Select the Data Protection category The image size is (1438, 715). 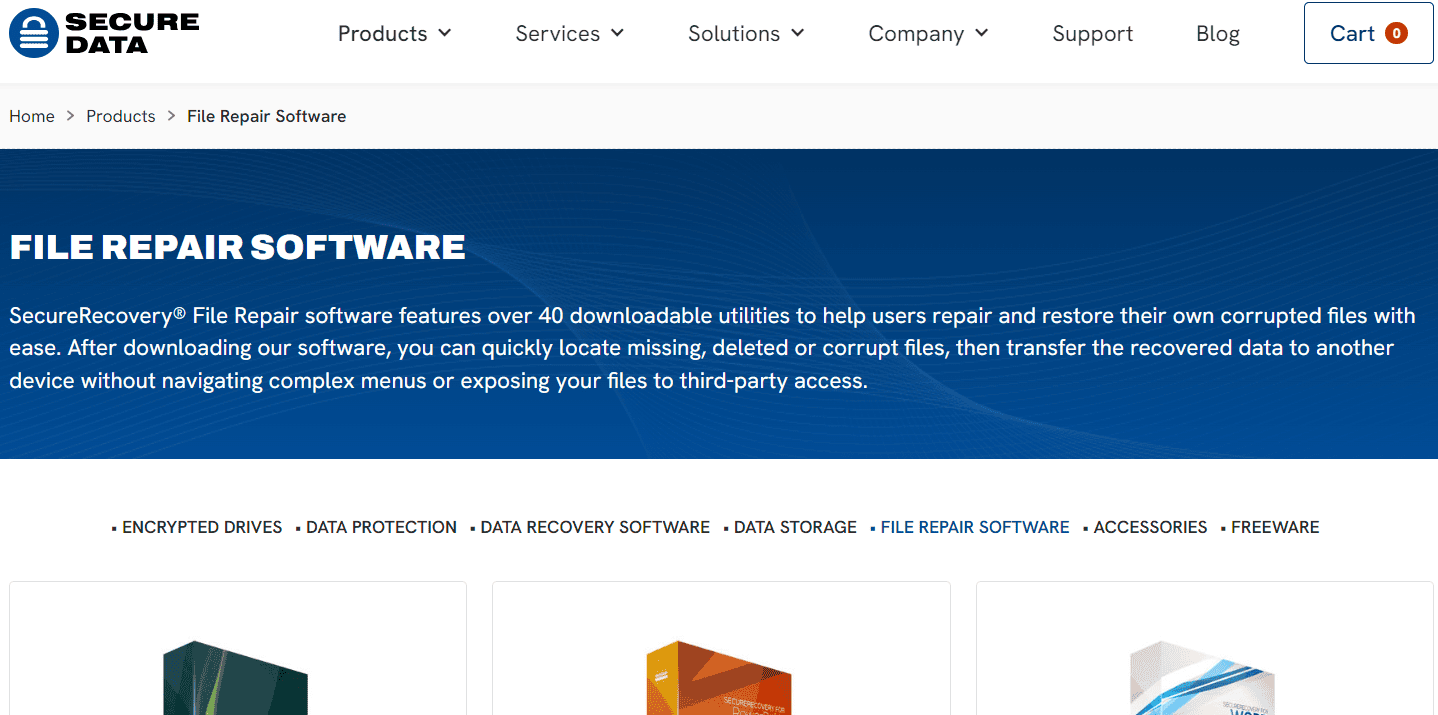pyautogui.click(x=381, y=527)
